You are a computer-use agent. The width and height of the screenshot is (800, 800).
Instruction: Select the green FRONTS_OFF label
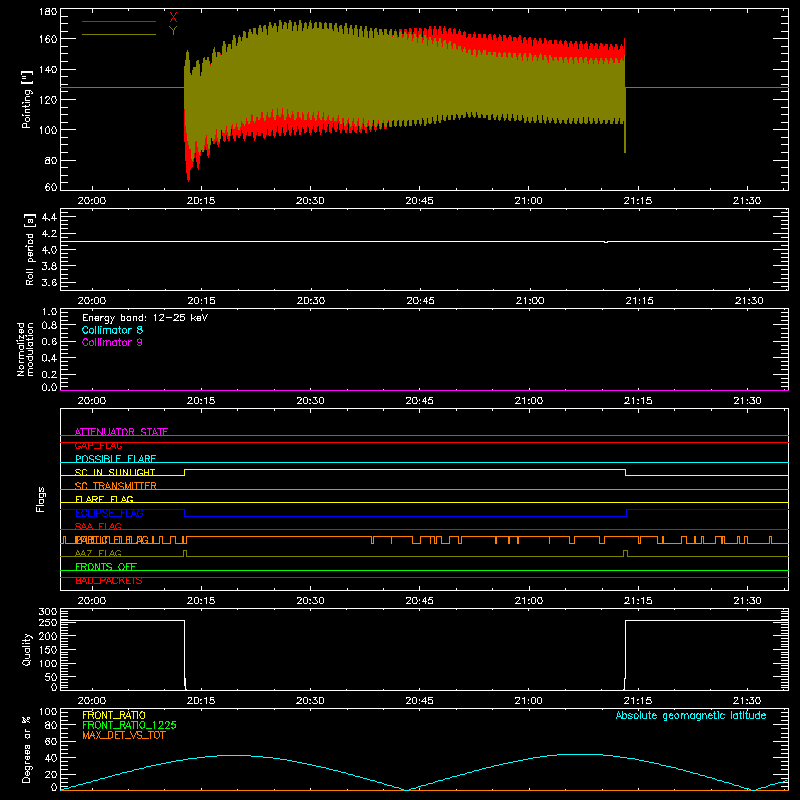coord(106,566)
